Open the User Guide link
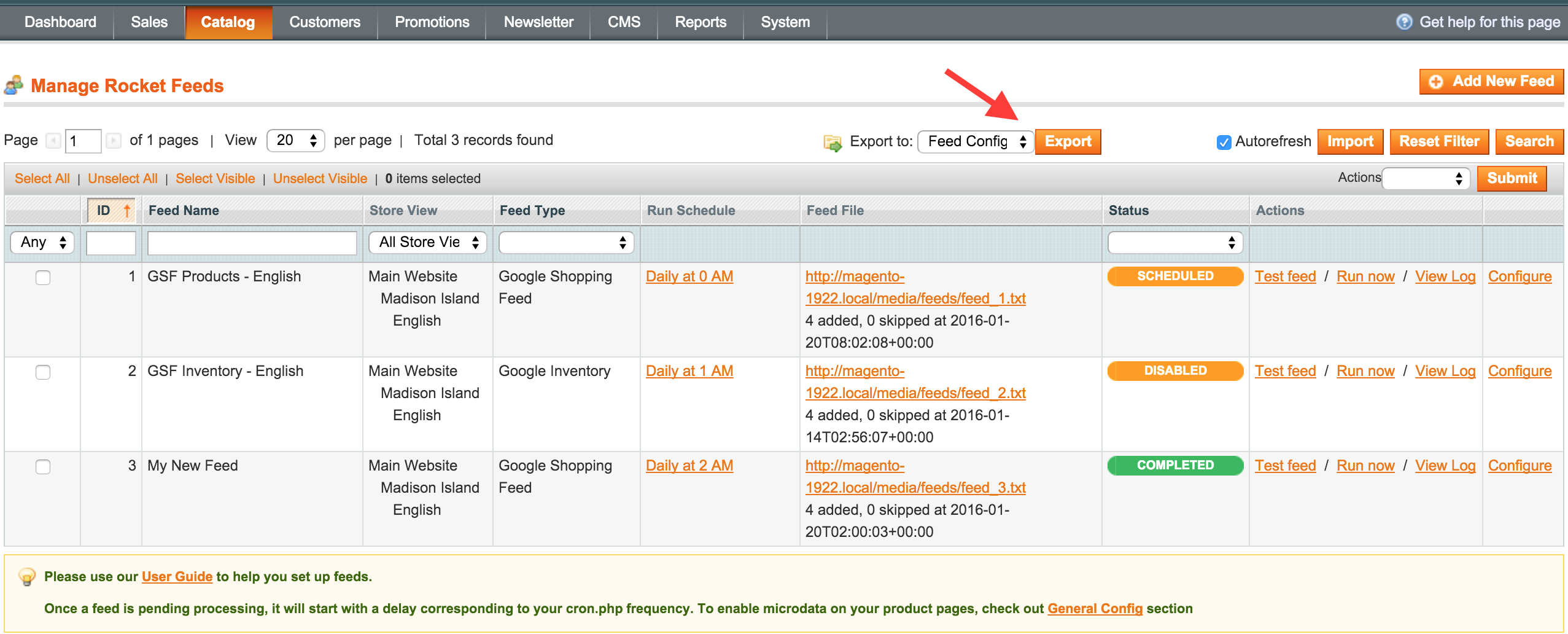The height and width of the screenshot is (634, 1568). pos(177,577)
